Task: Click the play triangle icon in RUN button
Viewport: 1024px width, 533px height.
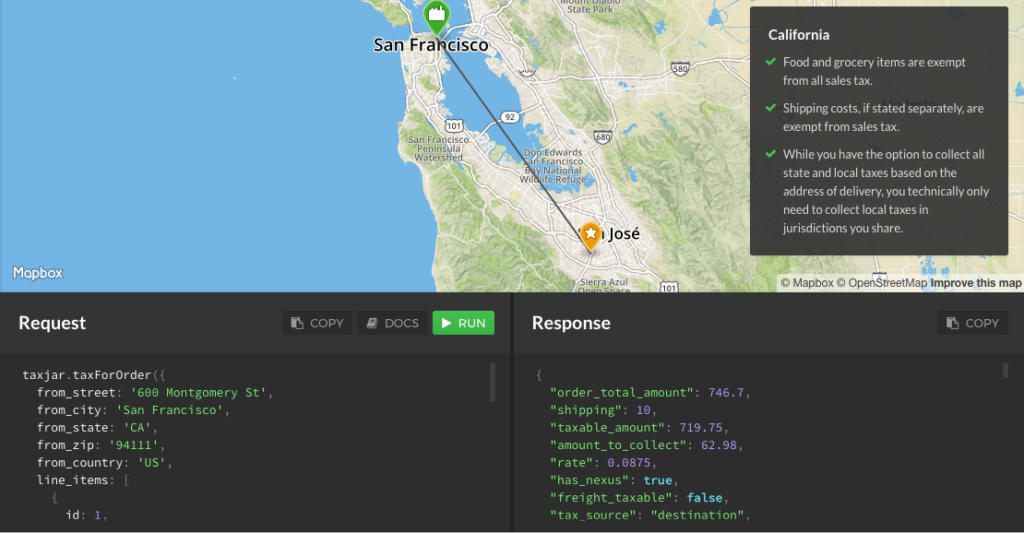Action: tap(447, 323)
